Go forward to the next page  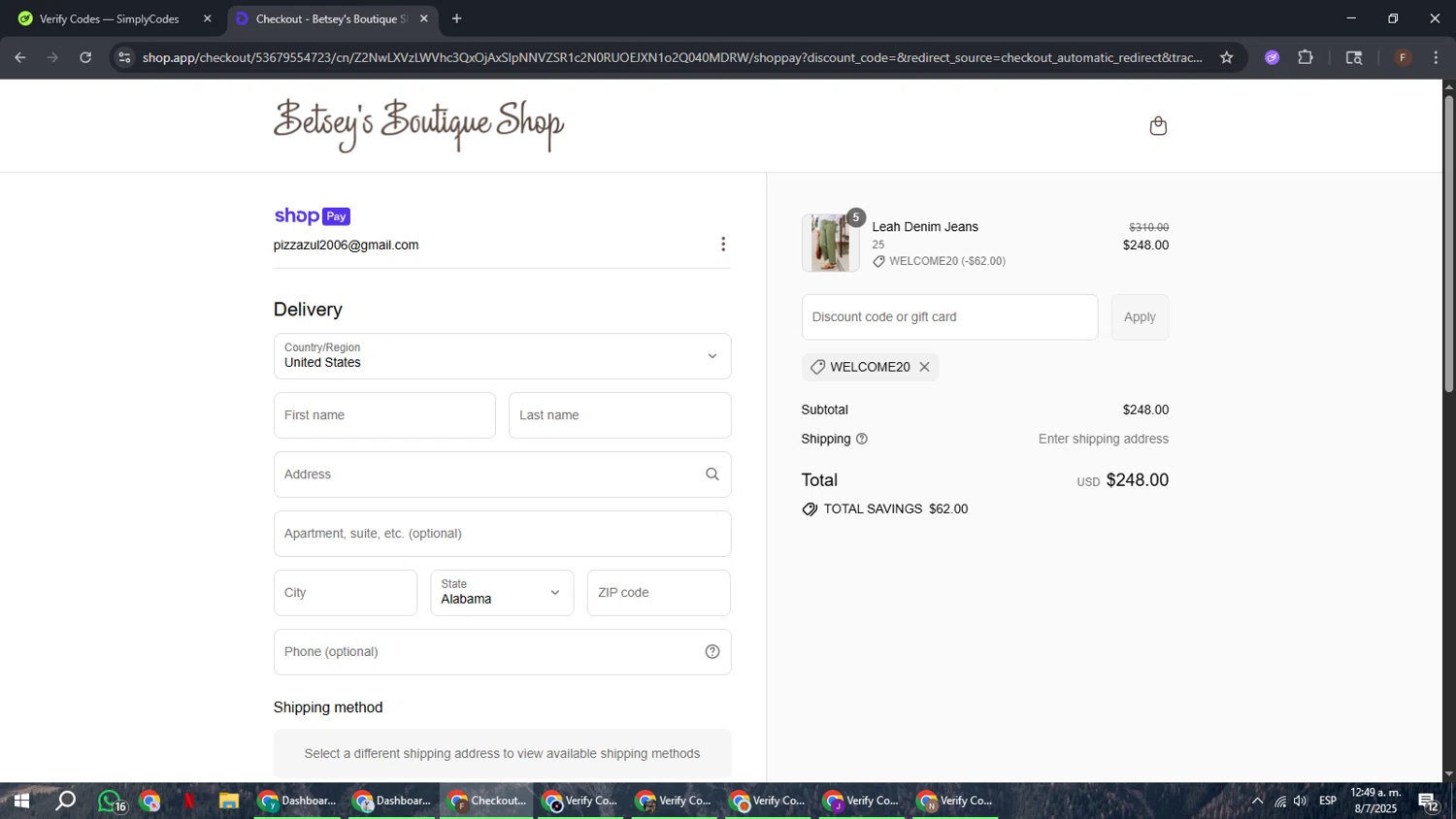tap(52, 57)
